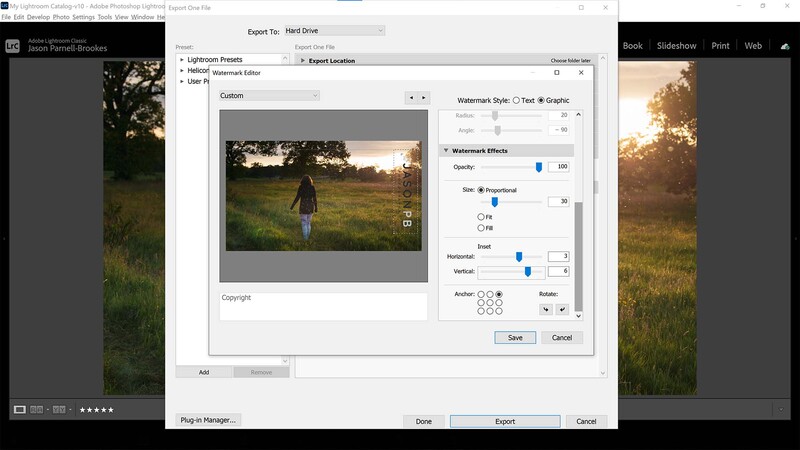The height and width of the screenshot is (450, 800).
Task: Open the Tools menu
Action: tap(105, 17)
